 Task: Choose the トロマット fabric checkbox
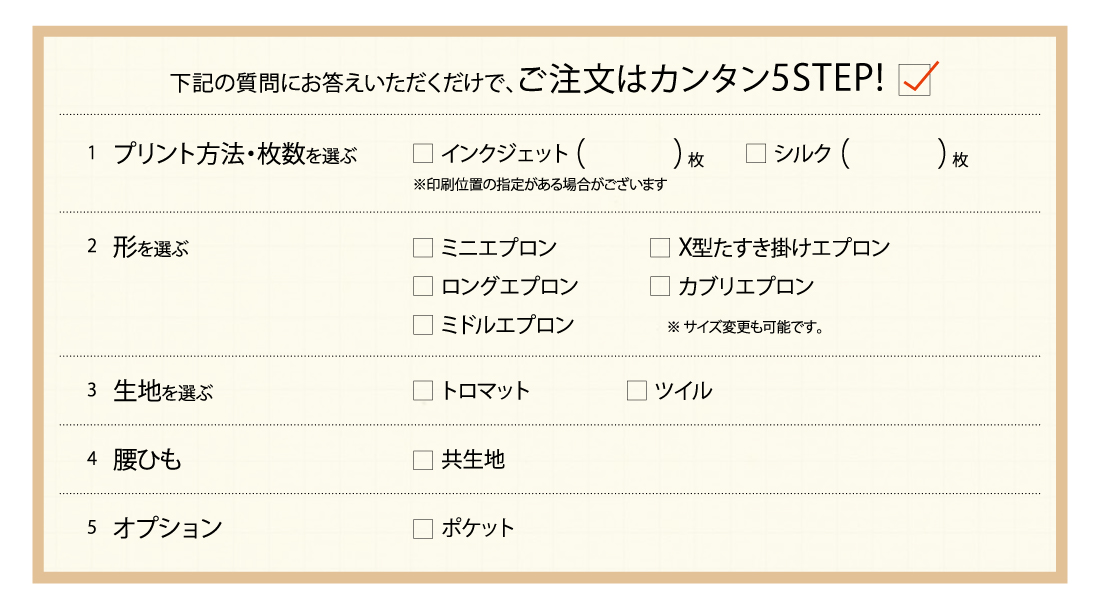click(422, 391)
